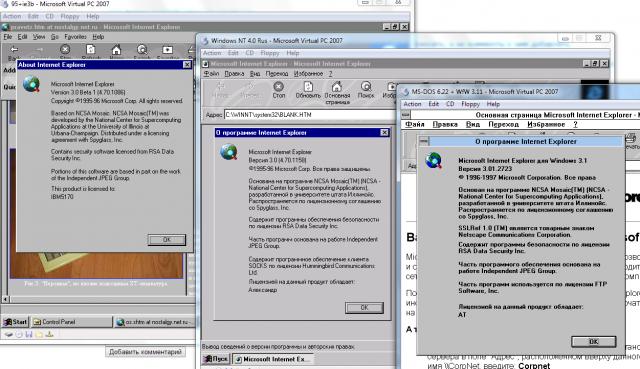Click Favorites icon in 95+ie3b IE toolbar

[x=167, y=50]
